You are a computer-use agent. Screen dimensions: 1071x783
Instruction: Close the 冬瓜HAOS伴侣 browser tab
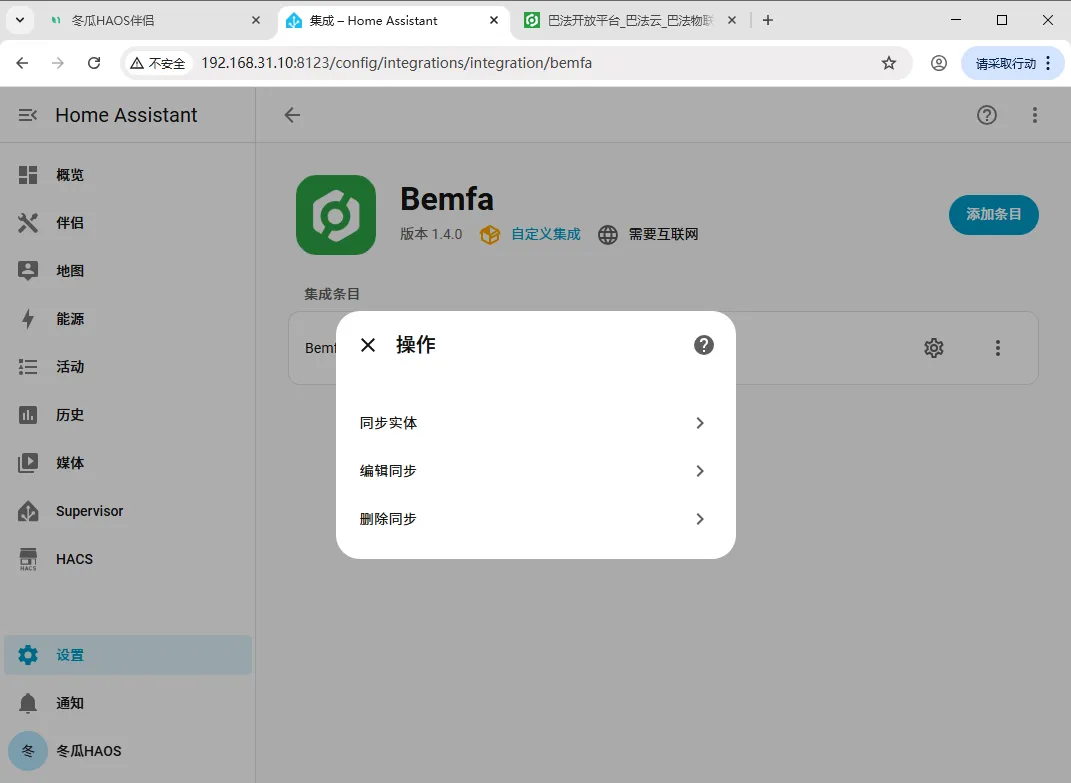click(x=256, y=20)
